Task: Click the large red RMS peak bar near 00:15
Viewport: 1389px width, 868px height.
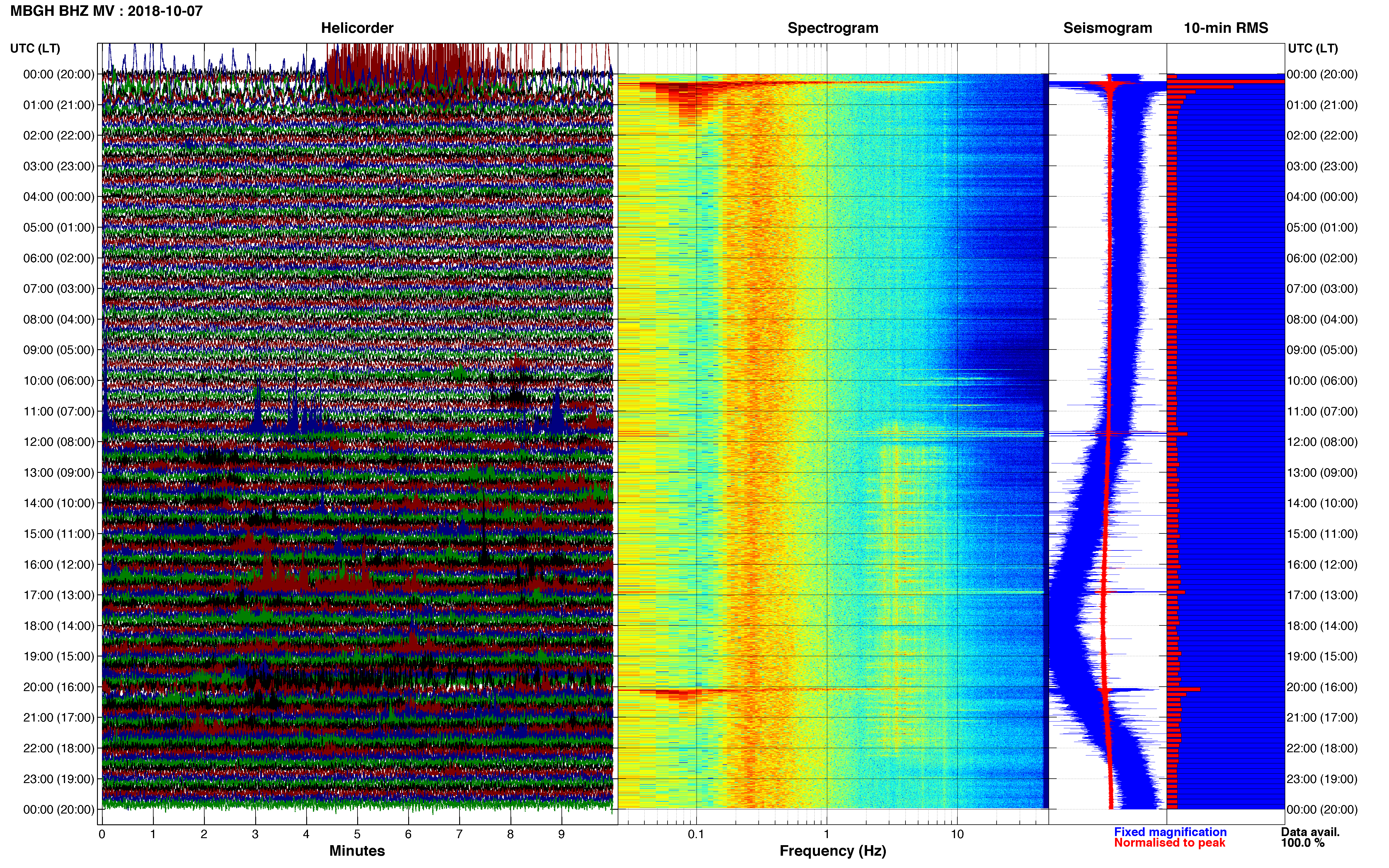Action: coord(1225,81)
